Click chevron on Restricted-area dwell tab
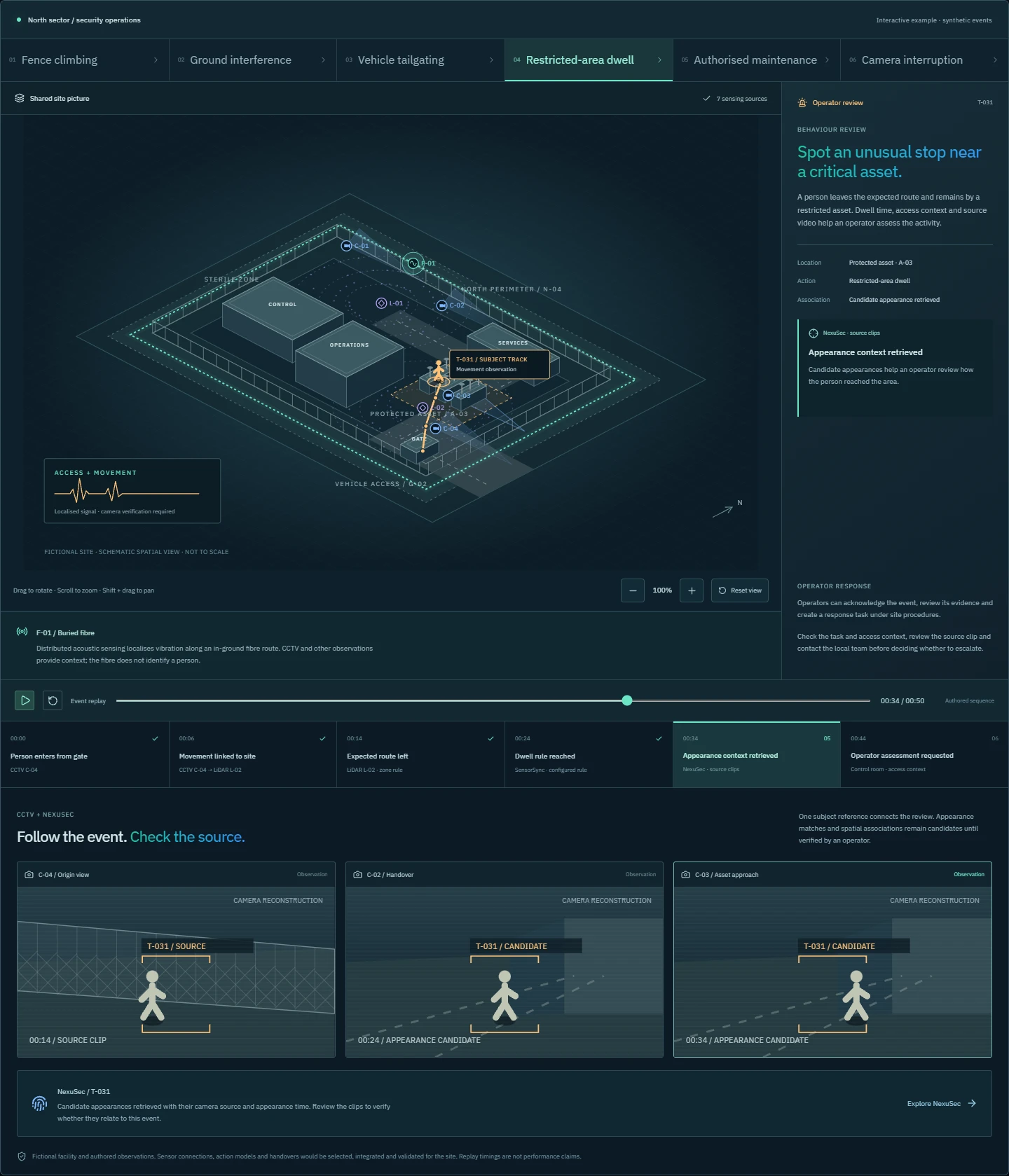Viewport: 1009px width, 1176px height. 659,60
